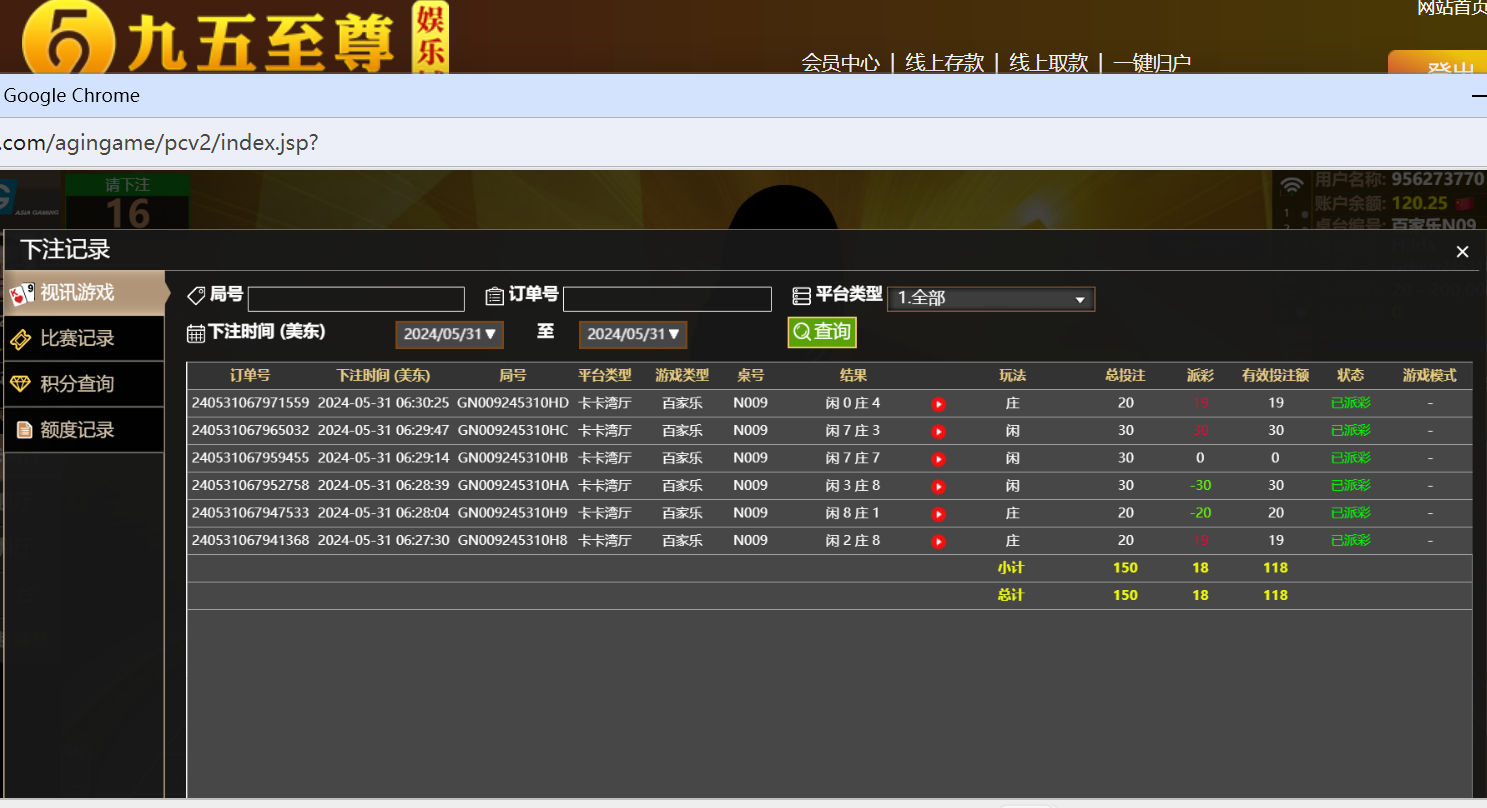Open the start date dropdown 2024/05/31
This screenshot has height=808, width=1487.
tap(449, 334)
